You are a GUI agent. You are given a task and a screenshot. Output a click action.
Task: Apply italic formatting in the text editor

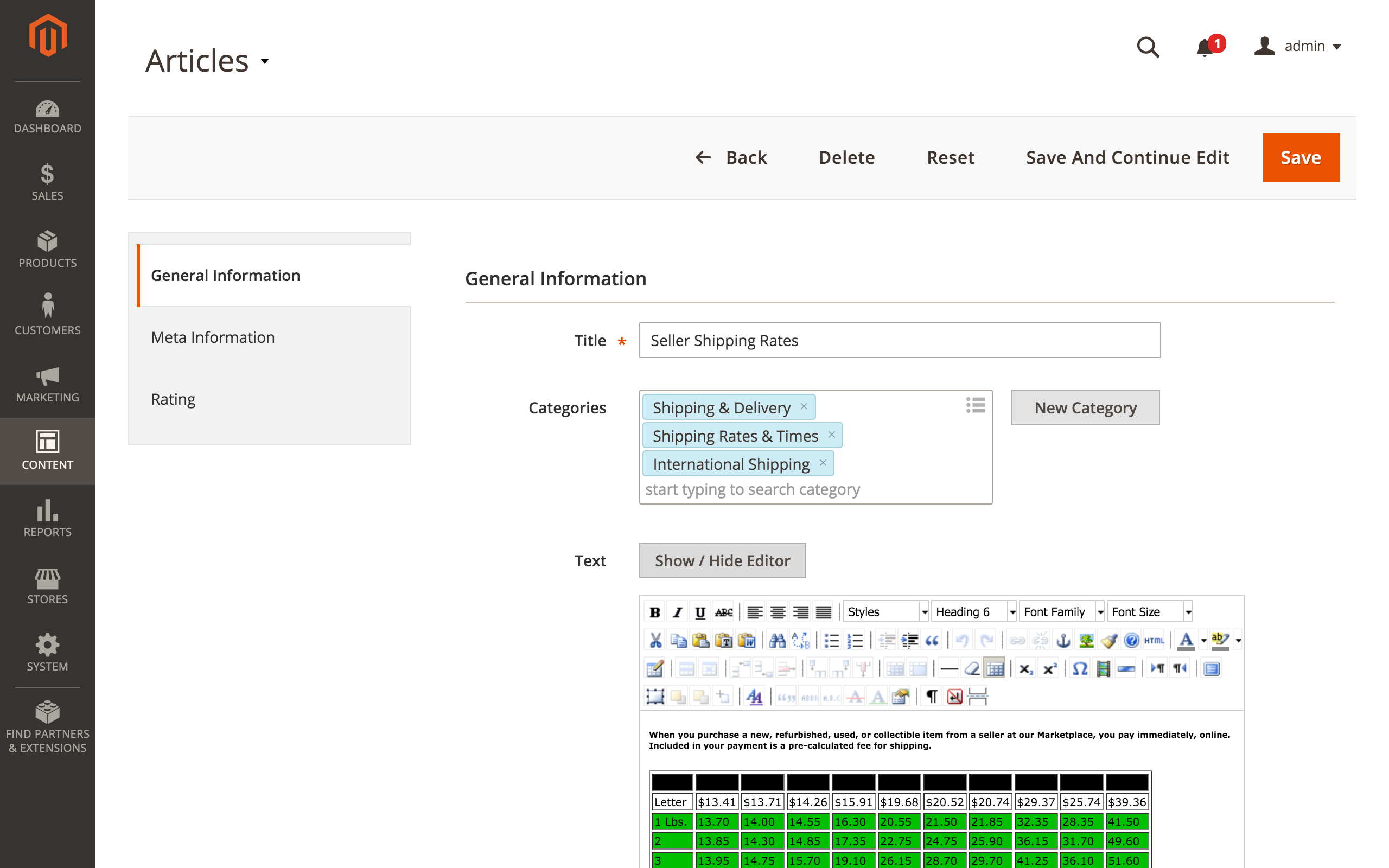tap(677, 611)
